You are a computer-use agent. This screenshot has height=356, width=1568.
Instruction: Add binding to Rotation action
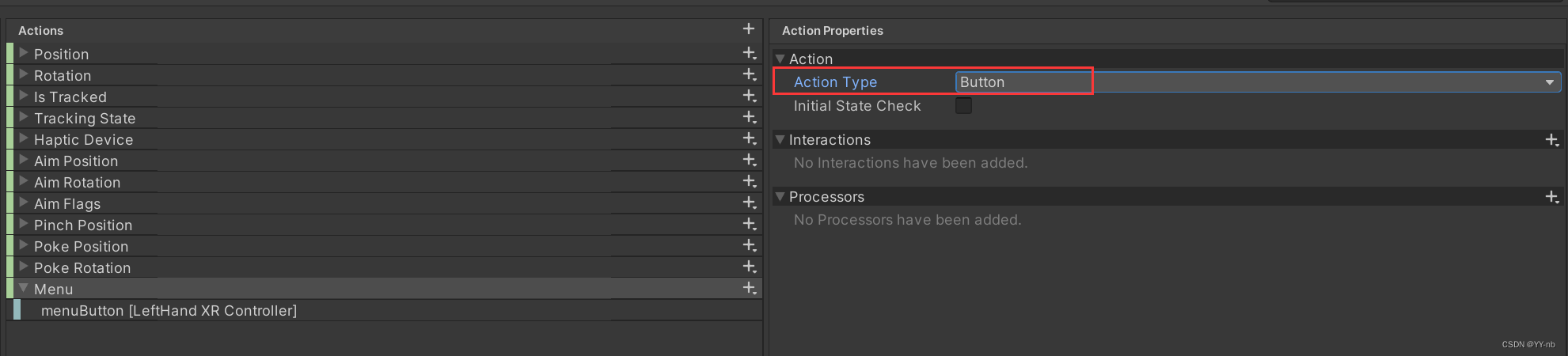tap(749, 74)
